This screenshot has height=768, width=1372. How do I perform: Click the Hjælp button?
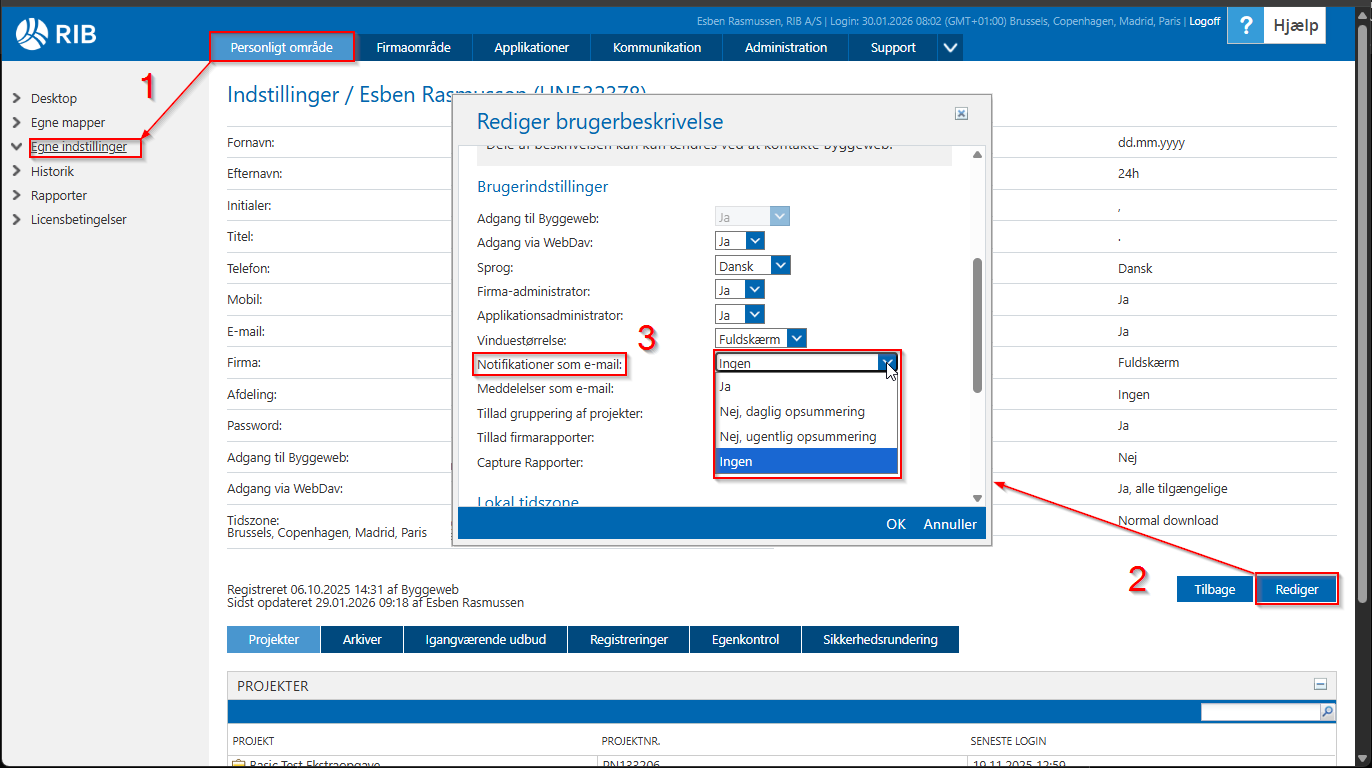point(1295,26)
